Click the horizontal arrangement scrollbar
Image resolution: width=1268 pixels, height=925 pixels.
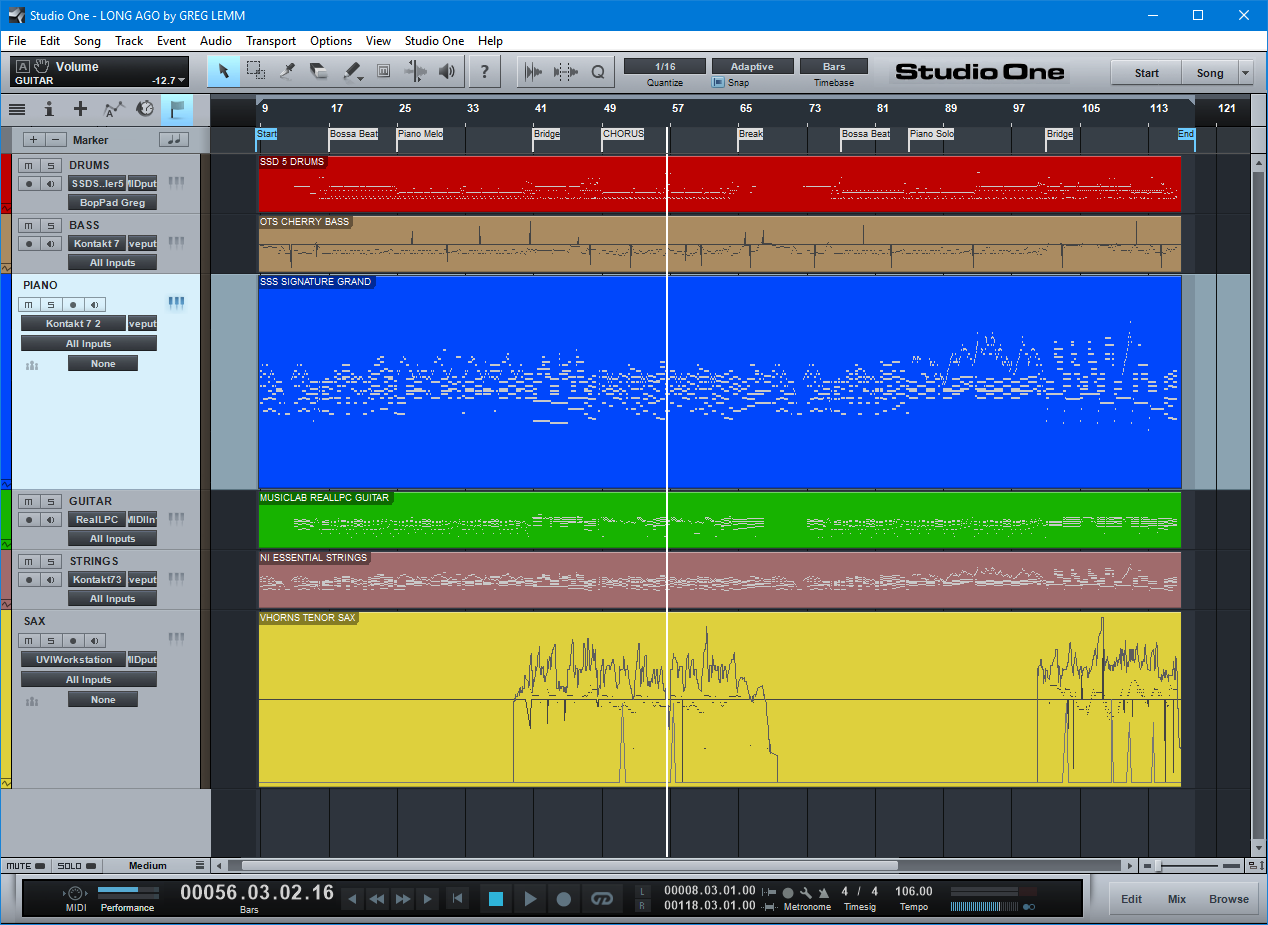pyautogui.click(x=569, y=865)
